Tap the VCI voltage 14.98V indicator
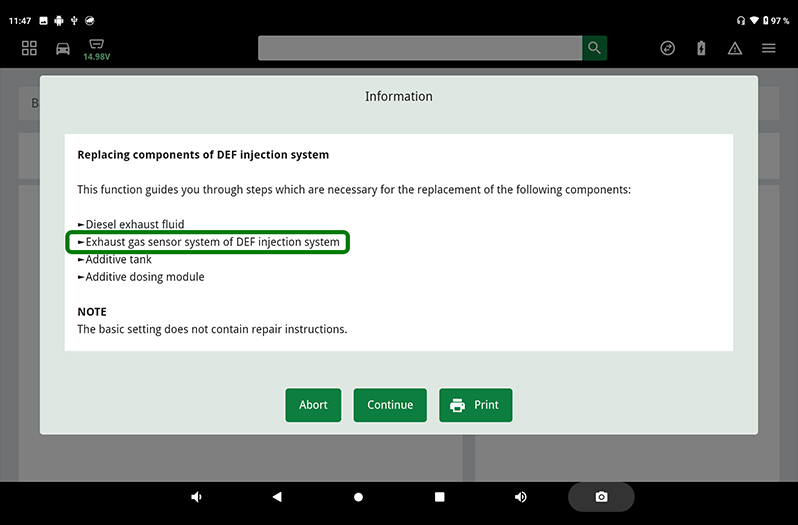798x525 pixels. pos(96,49)
